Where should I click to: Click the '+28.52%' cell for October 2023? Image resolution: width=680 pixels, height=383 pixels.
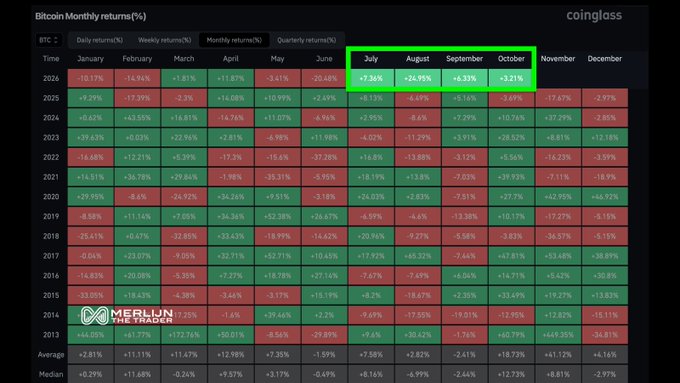(511, 137)
